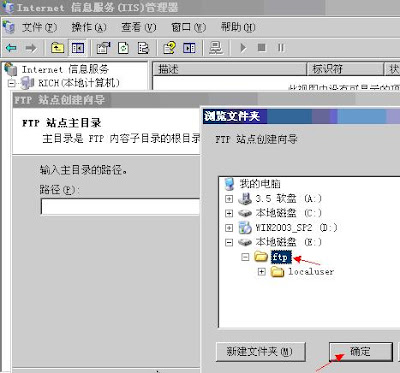
Task: Open the 窗口(W) menu
Action: (188, 27)
